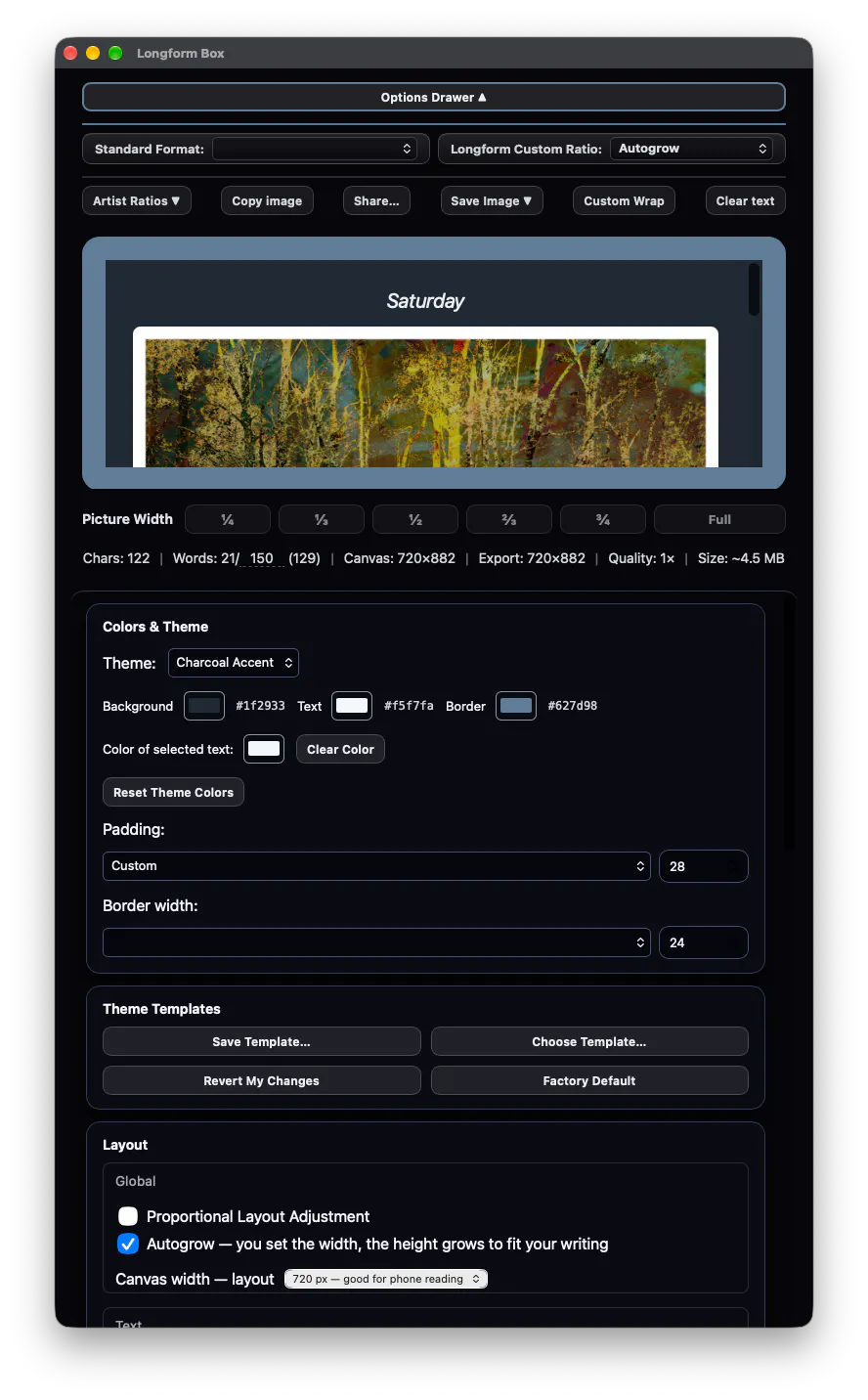Set picture width to one third
The height and width of the screenshot is (1400, 868).
coord(322,519)
